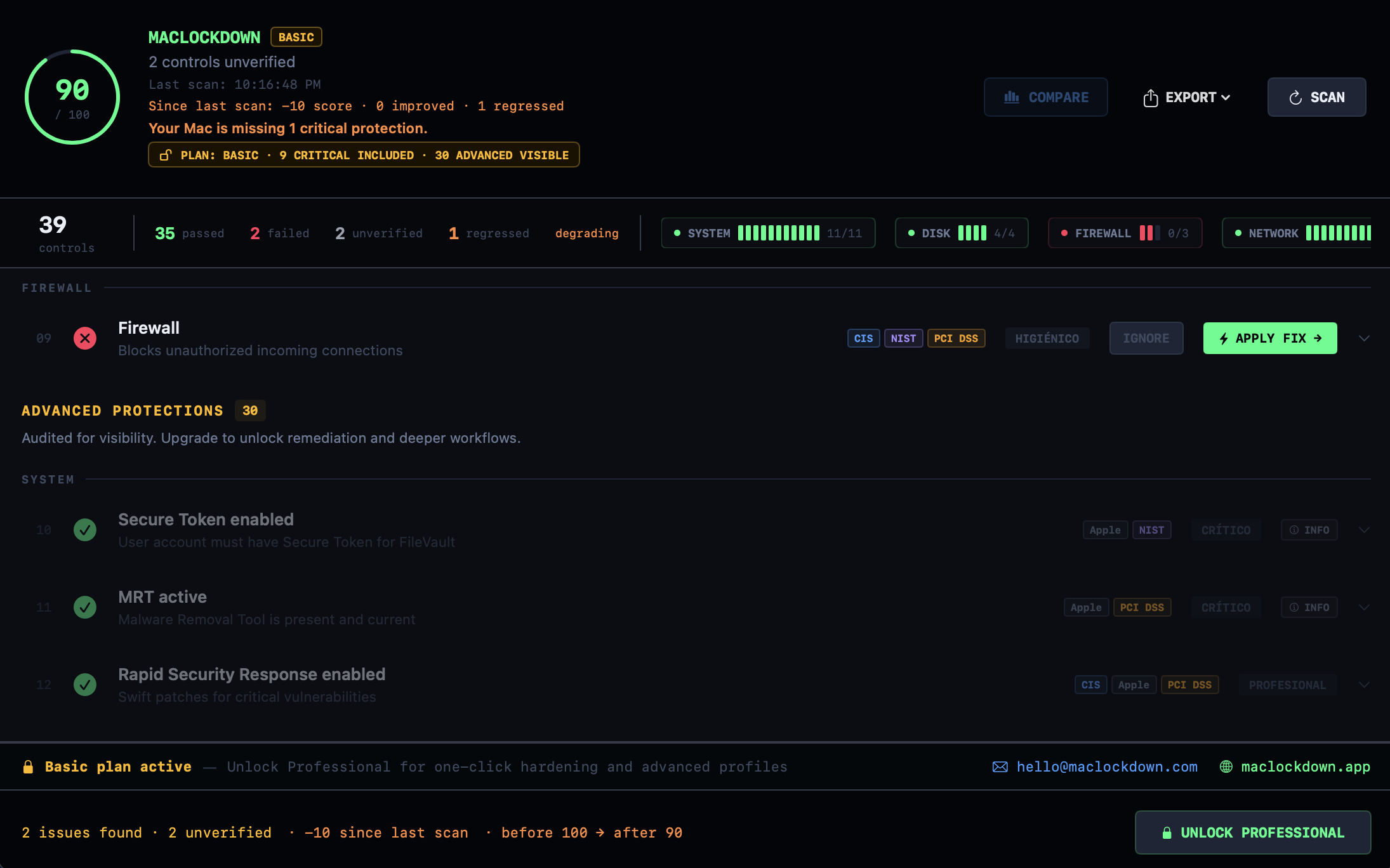
Task: Click the Scan refresh icon
Action: [x=1295, y=98]
